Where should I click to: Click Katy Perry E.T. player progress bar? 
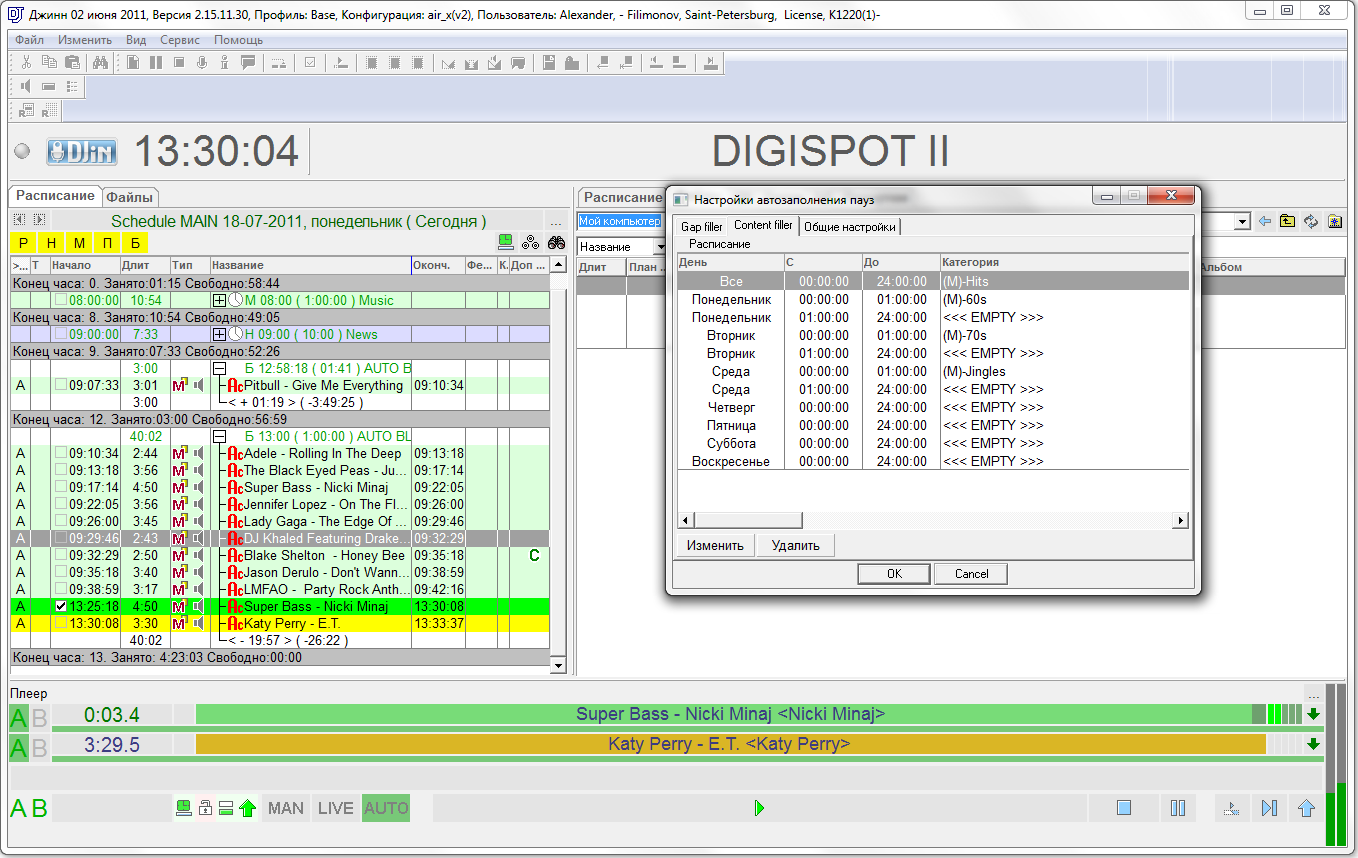(x=729, y=744)
